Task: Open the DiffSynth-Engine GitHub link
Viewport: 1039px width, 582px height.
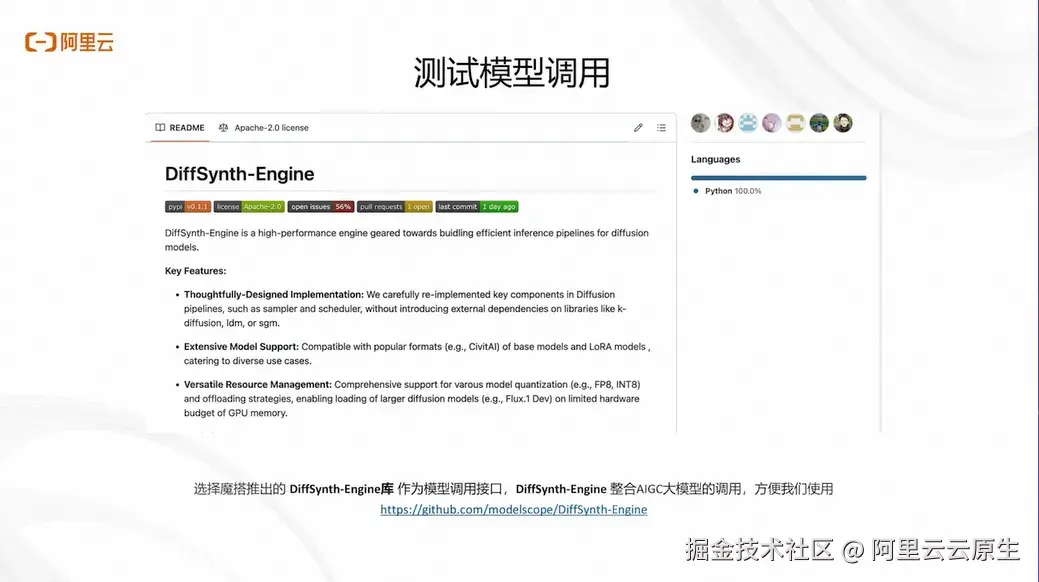Action: (x=513, y=509)
